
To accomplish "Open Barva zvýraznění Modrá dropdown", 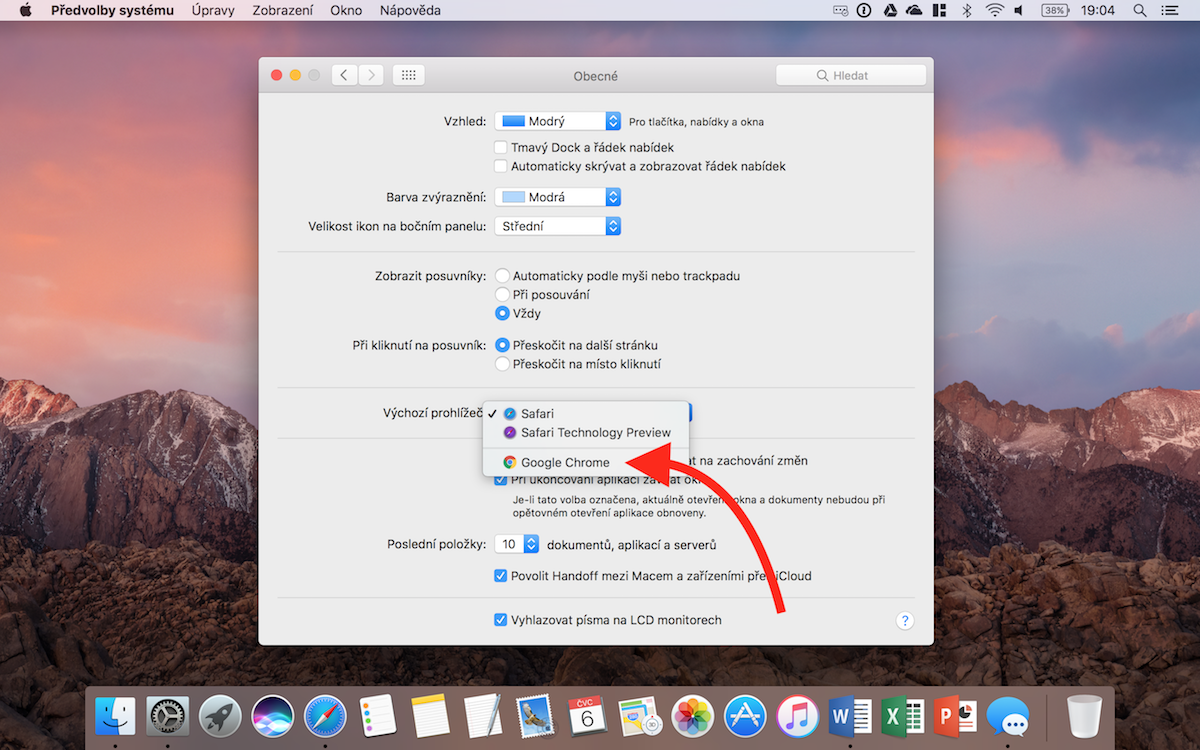I will (x=558, y=197).
